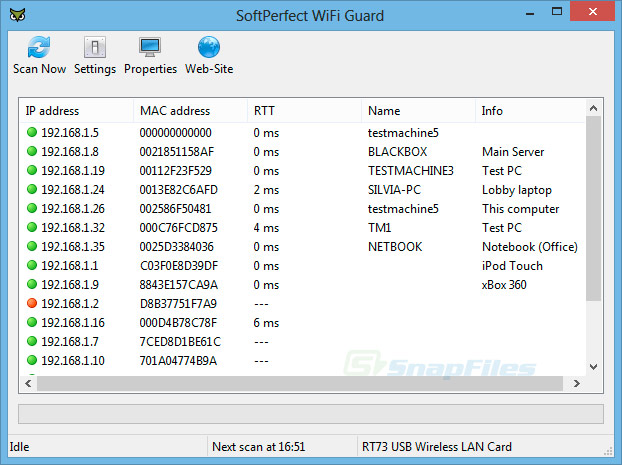Click green status dot for 192.168.1.1

point(32,265)
